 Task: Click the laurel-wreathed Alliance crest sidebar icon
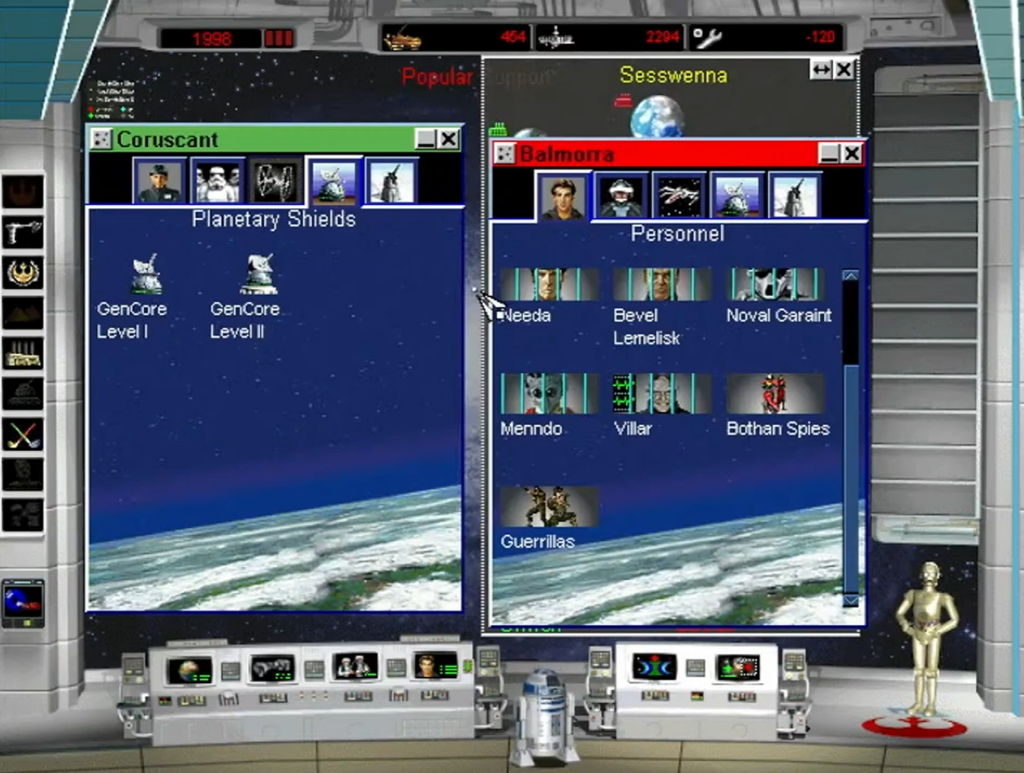click(23, 272)
